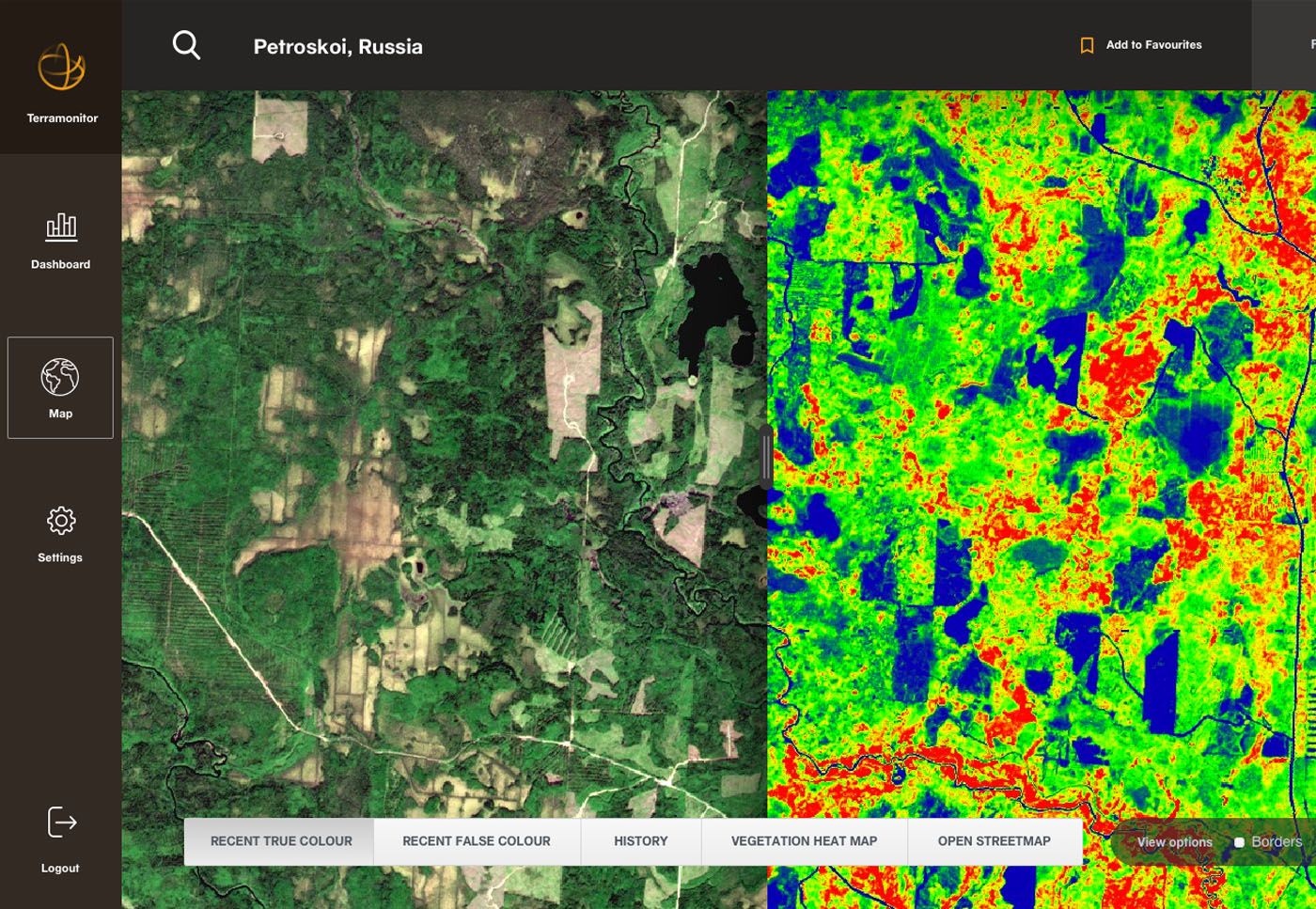
Task: Select the VEGETATION HEAT MAP tab
Action: (803, 840)
